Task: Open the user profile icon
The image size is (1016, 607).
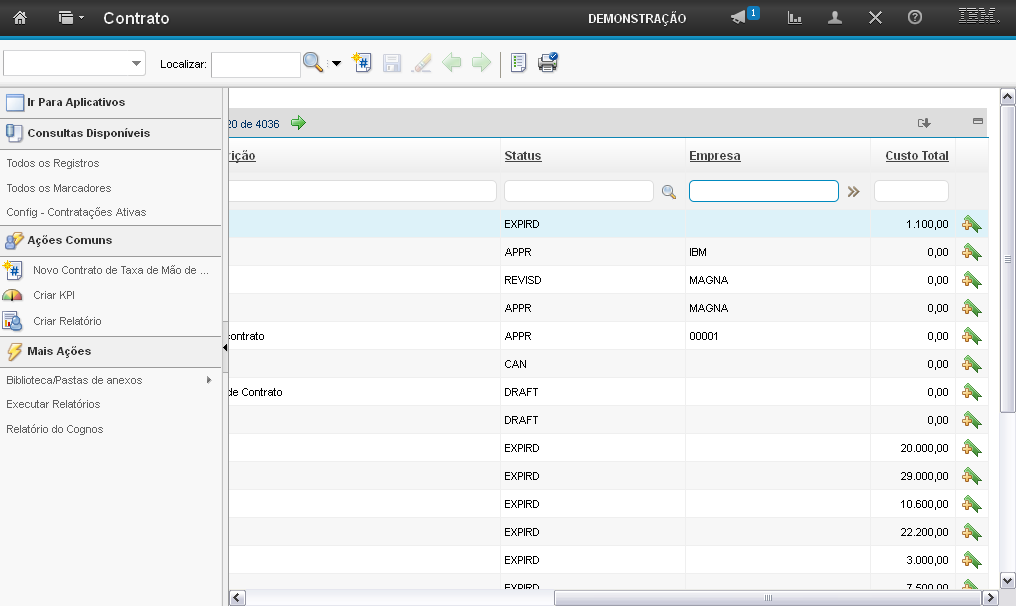Action: tap(835, 18)
